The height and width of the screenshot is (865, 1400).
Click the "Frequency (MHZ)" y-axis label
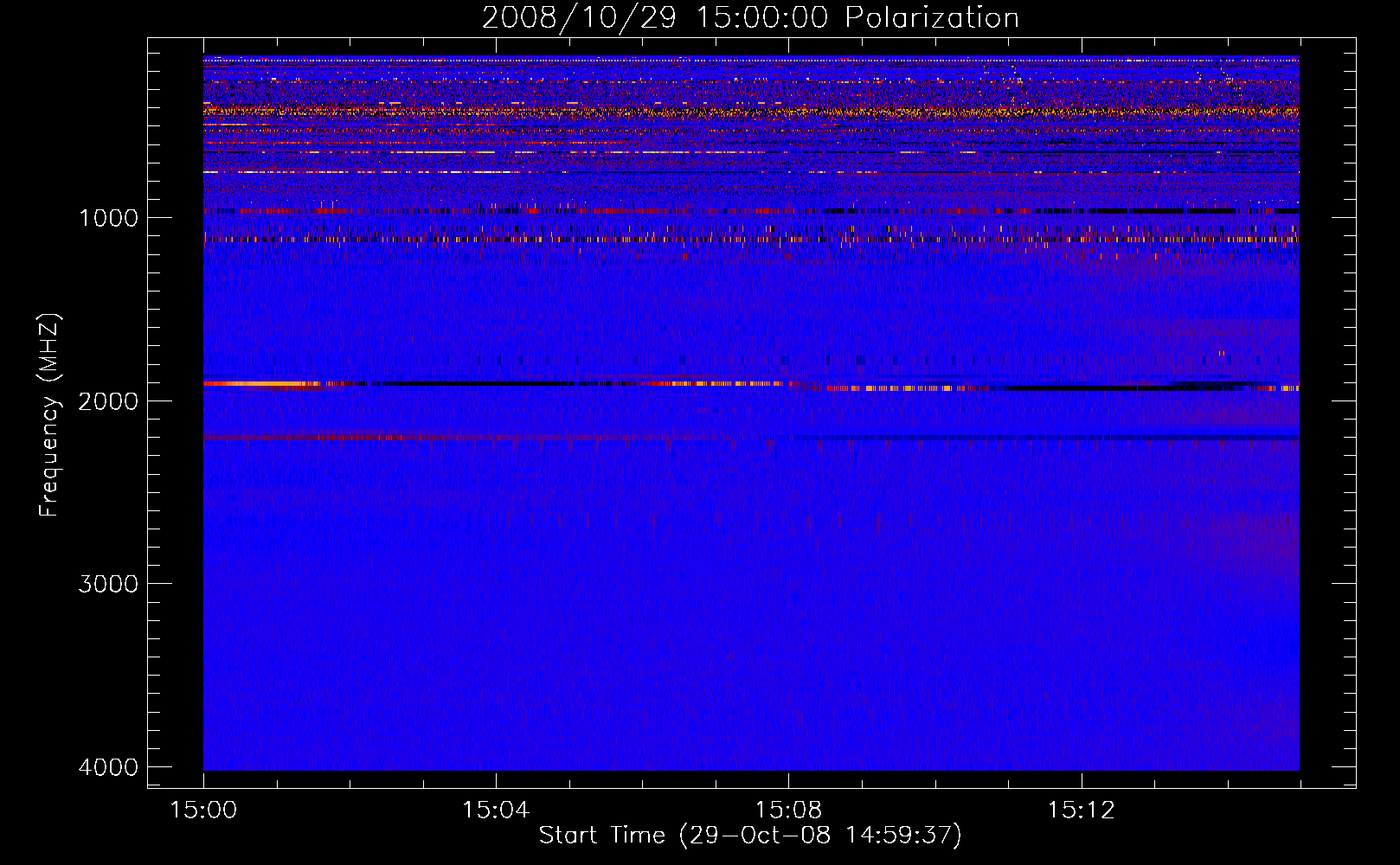click(x=49, y=415)
